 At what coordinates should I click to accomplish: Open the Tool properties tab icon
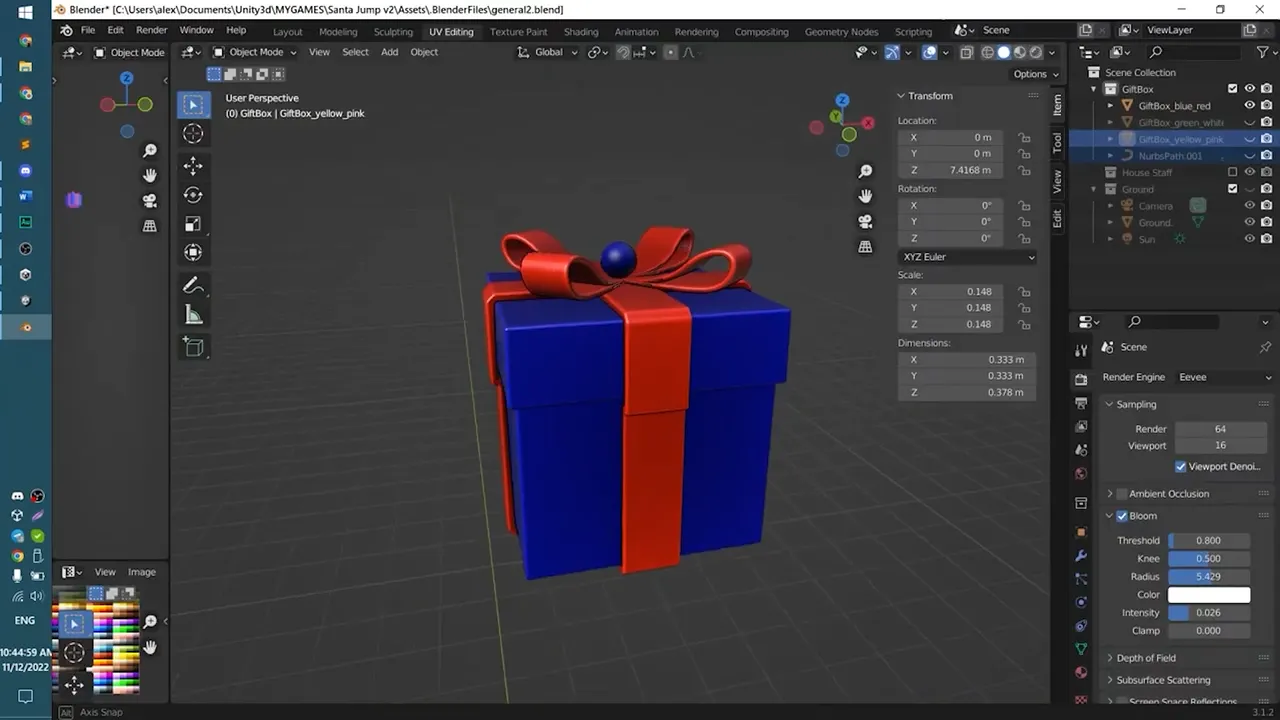click(x=1081, y=350)
